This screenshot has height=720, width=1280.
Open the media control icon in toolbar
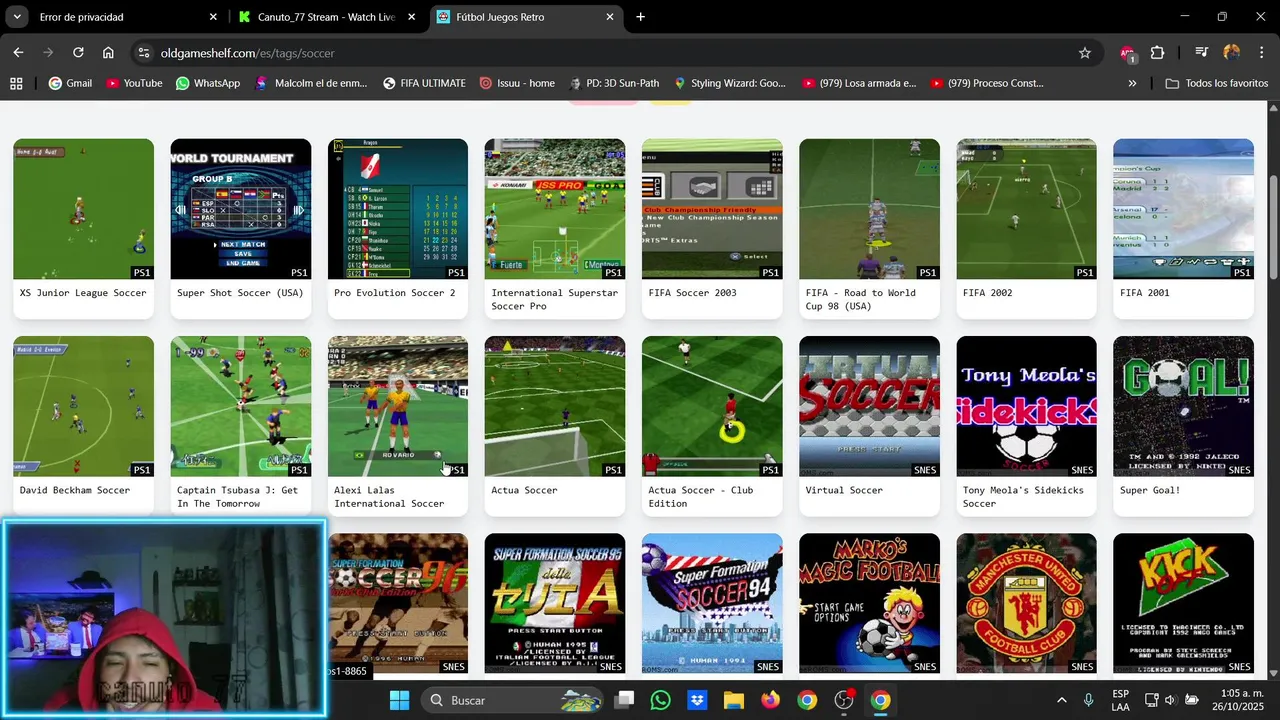point(1202,53)
